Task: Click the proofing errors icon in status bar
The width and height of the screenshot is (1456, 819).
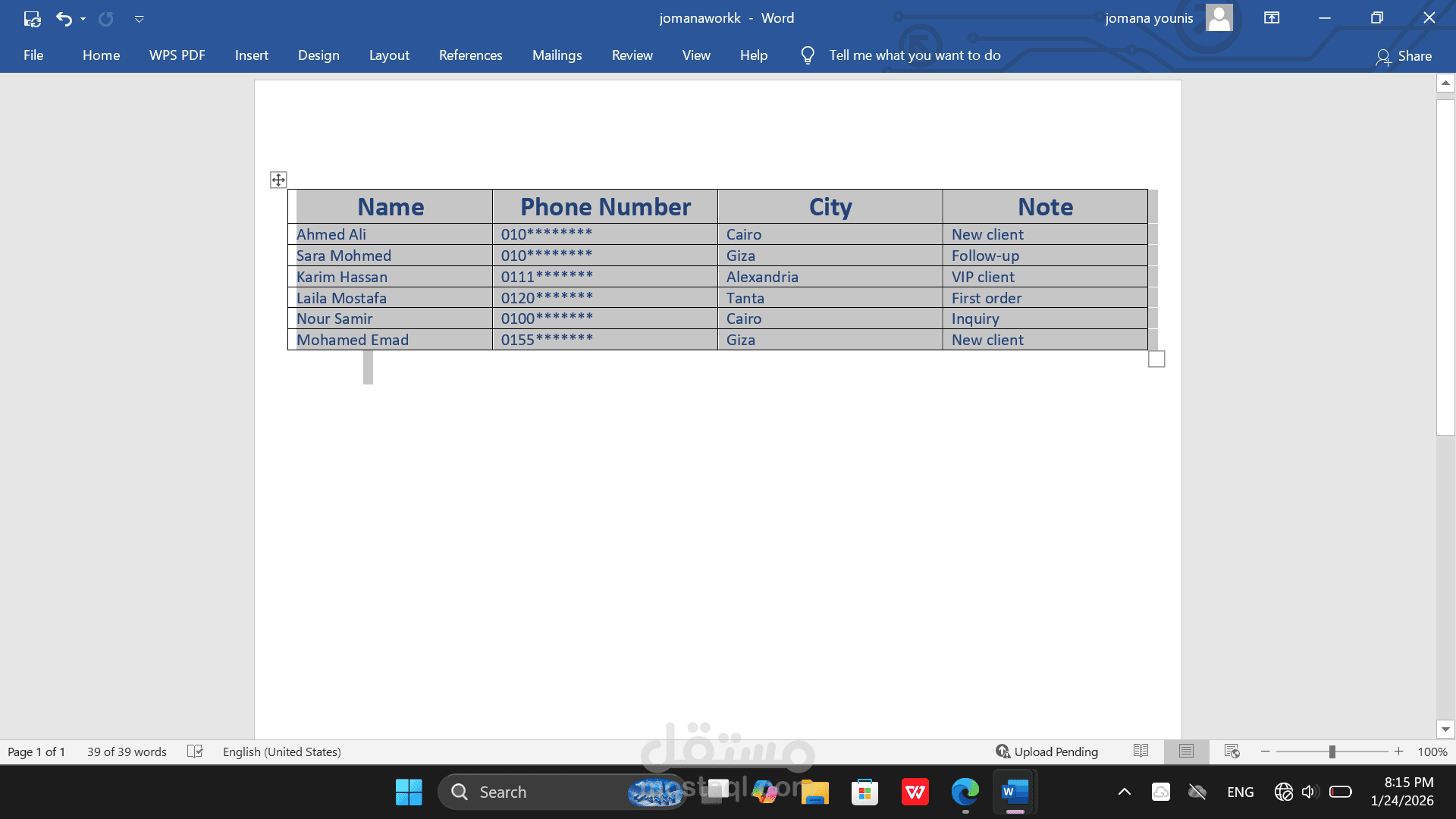Action: point(194,752)
